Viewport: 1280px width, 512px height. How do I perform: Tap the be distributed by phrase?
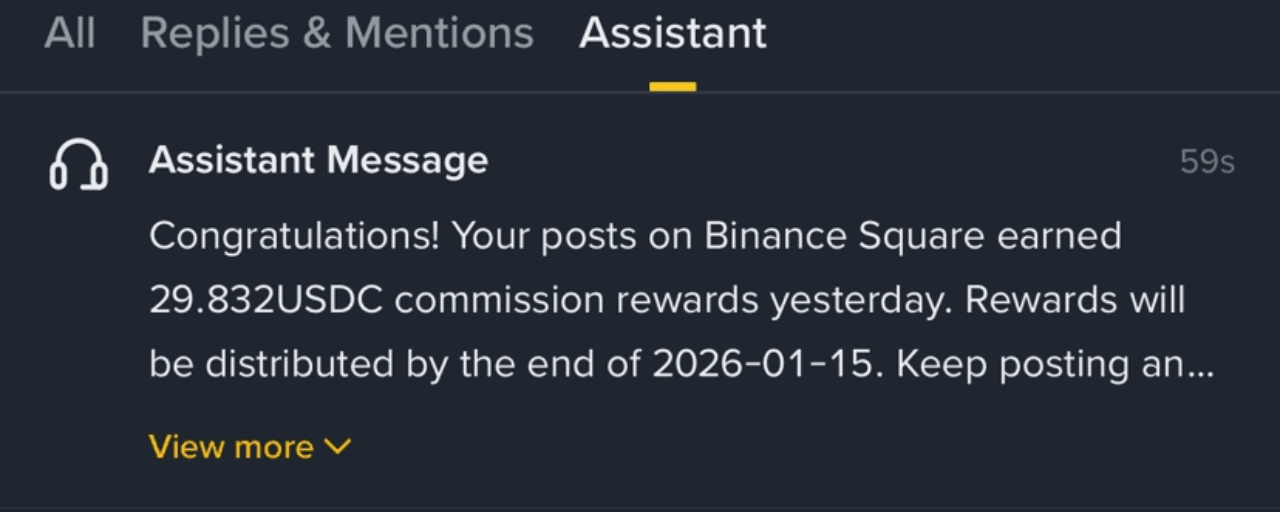tap(298, 364)
